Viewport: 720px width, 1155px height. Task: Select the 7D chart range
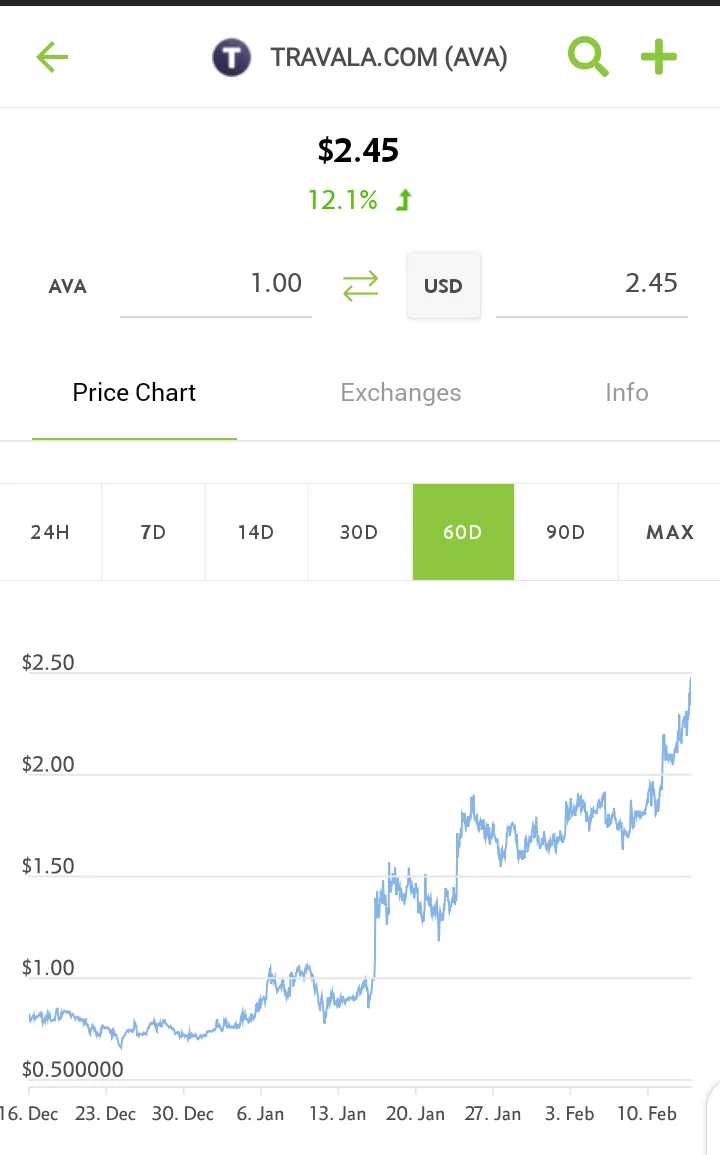click(x=153, y=532)
